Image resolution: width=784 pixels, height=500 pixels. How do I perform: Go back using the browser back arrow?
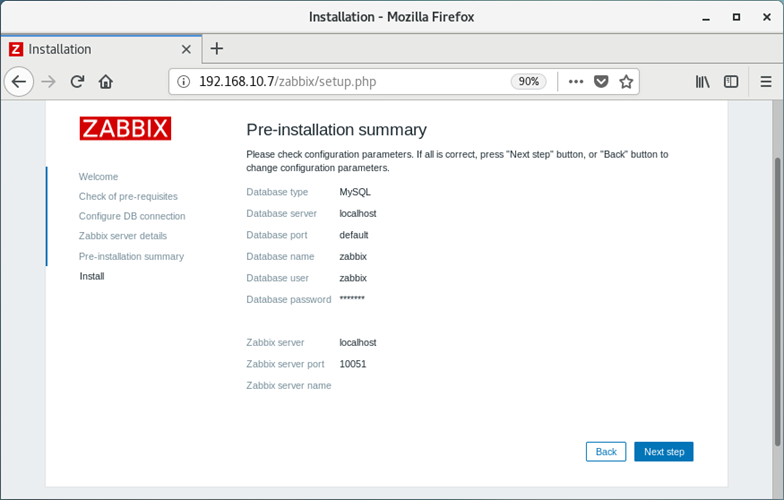pos(19,82)
